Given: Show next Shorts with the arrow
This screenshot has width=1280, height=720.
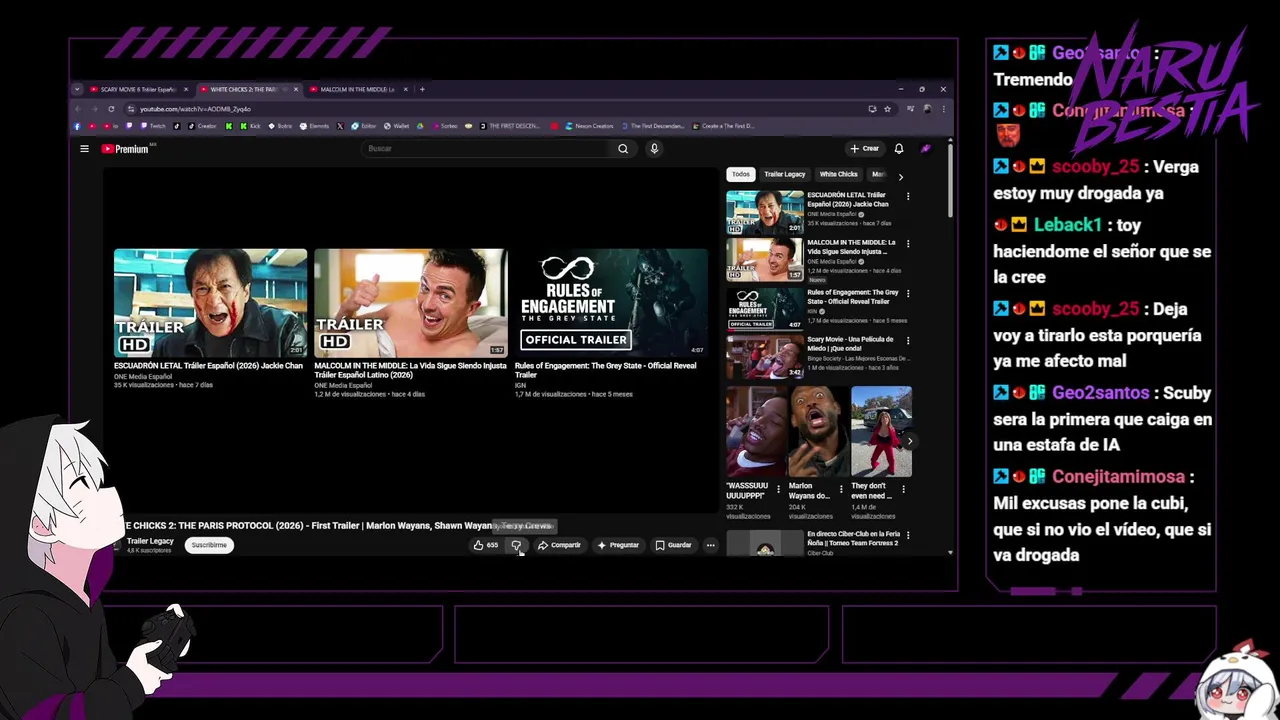Looking at the screenshot, I should (x=909, y=441).
